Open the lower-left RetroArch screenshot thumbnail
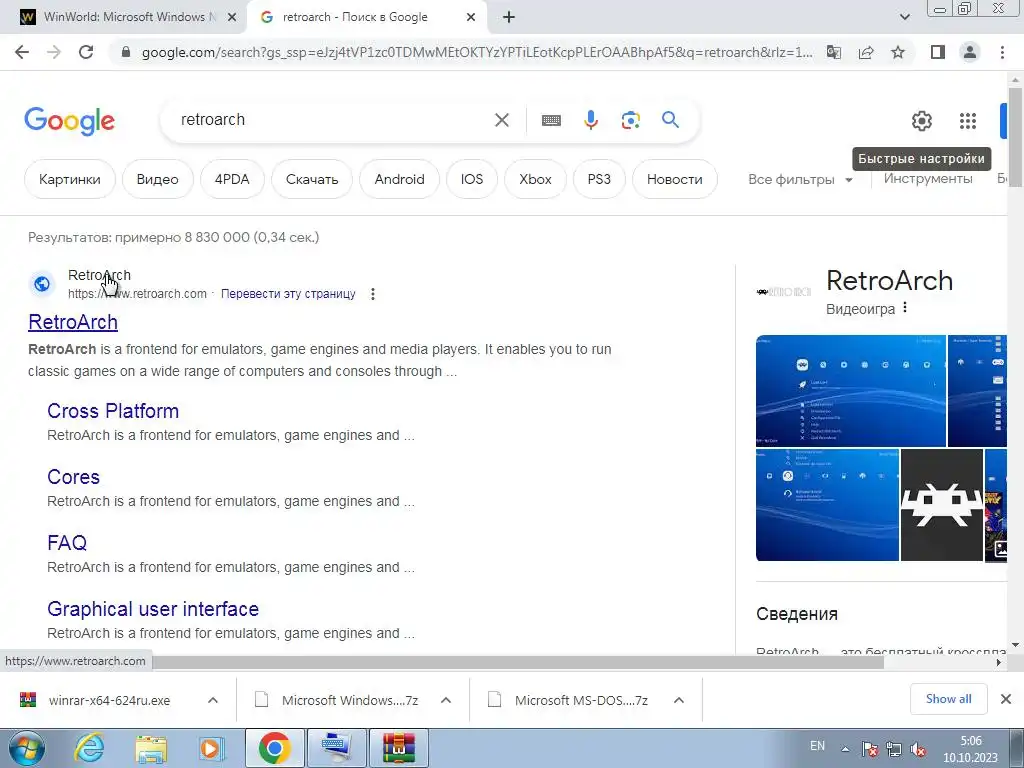Viewport: 1024px width, 768px height. [827, 505]
